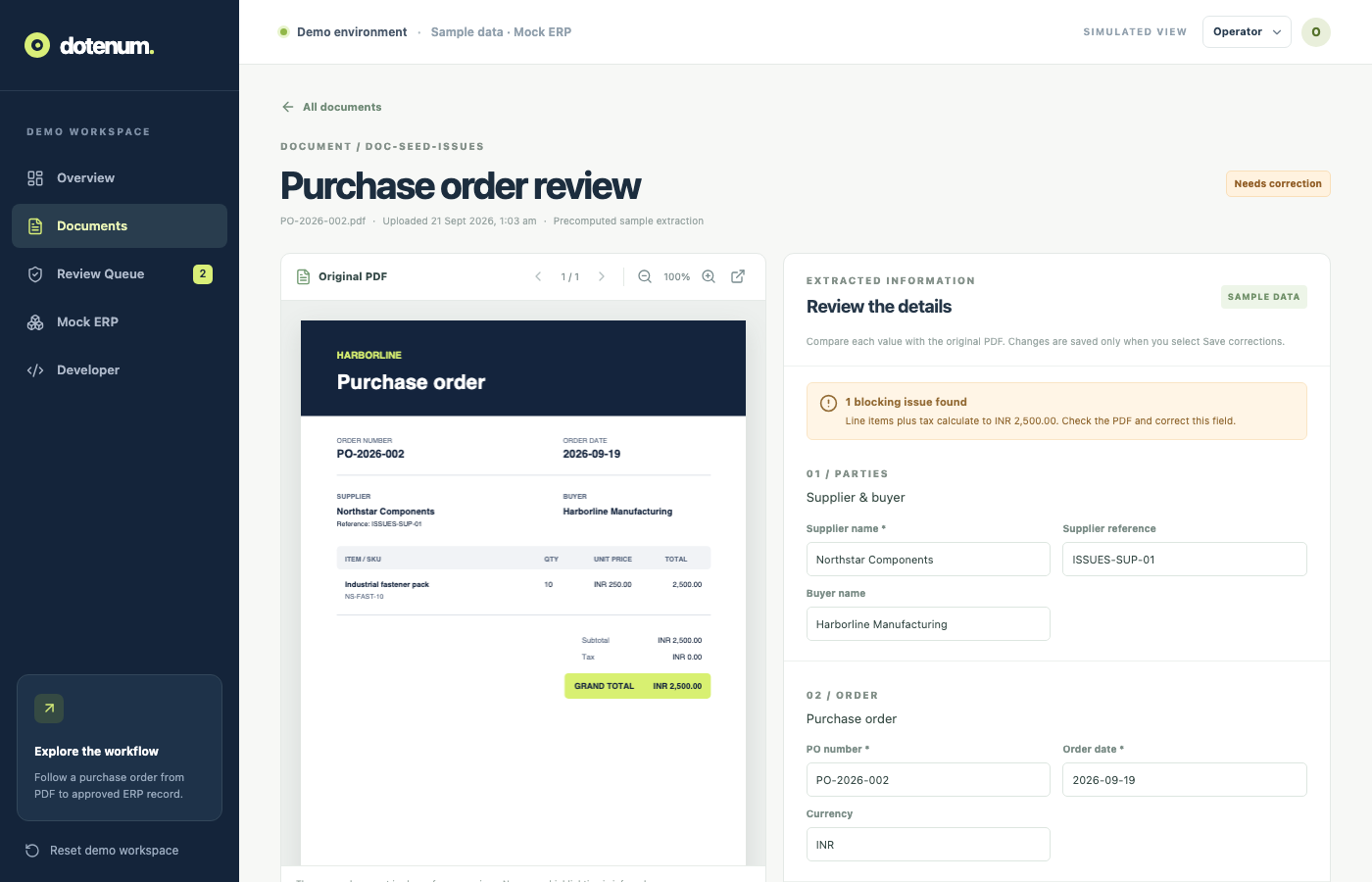Image resolution: width=1372 pixels, height=882 pixels.
Task: Go to Review Queue
Action: (x=120, y=274)
